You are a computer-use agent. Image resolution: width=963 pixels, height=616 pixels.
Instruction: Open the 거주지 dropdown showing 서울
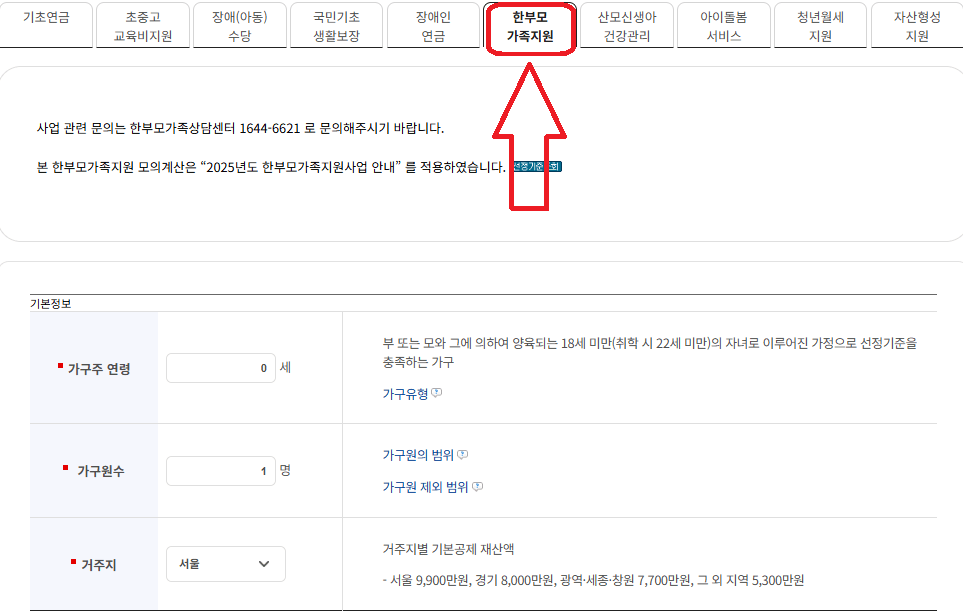coord(225,564)
